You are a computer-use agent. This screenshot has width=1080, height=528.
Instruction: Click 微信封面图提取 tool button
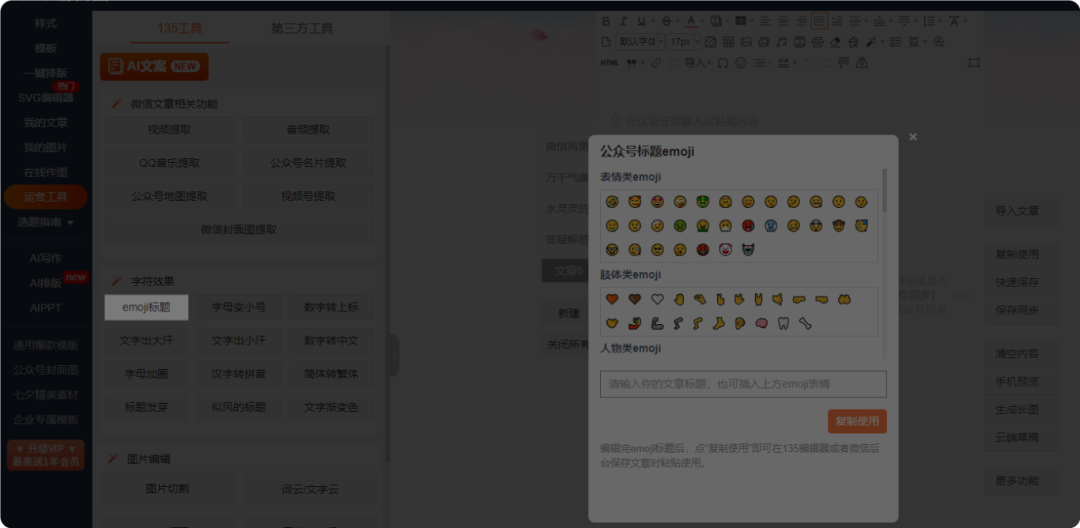pyautogui.click(x=238, y=229)
